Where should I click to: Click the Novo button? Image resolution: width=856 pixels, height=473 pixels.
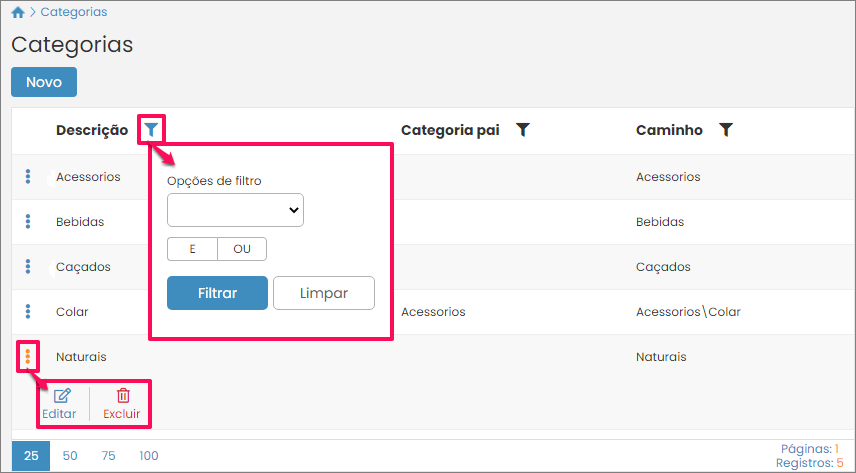click(44, 82)
